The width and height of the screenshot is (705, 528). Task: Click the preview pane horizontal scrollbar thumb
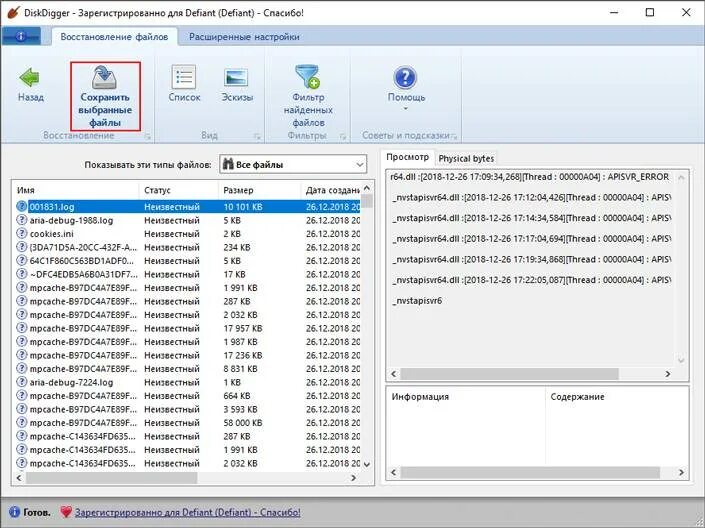coord(509,374)
